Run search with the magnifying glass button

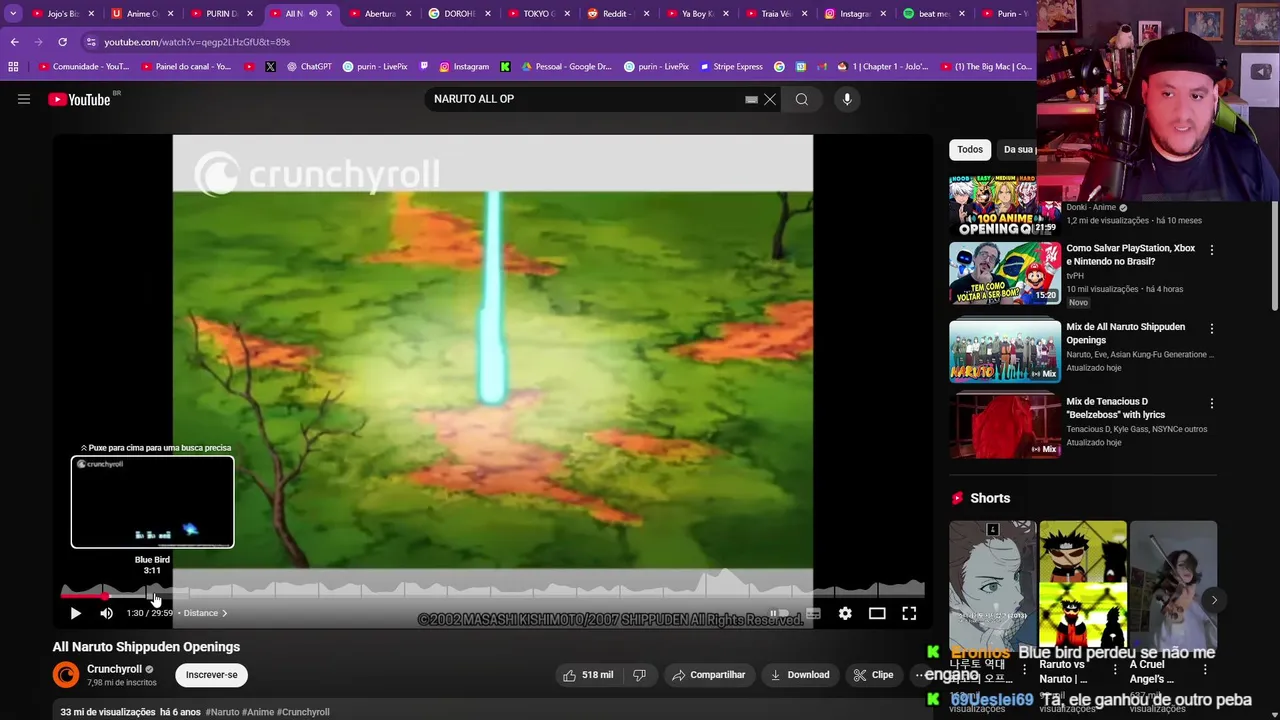(x=802, y=99)
